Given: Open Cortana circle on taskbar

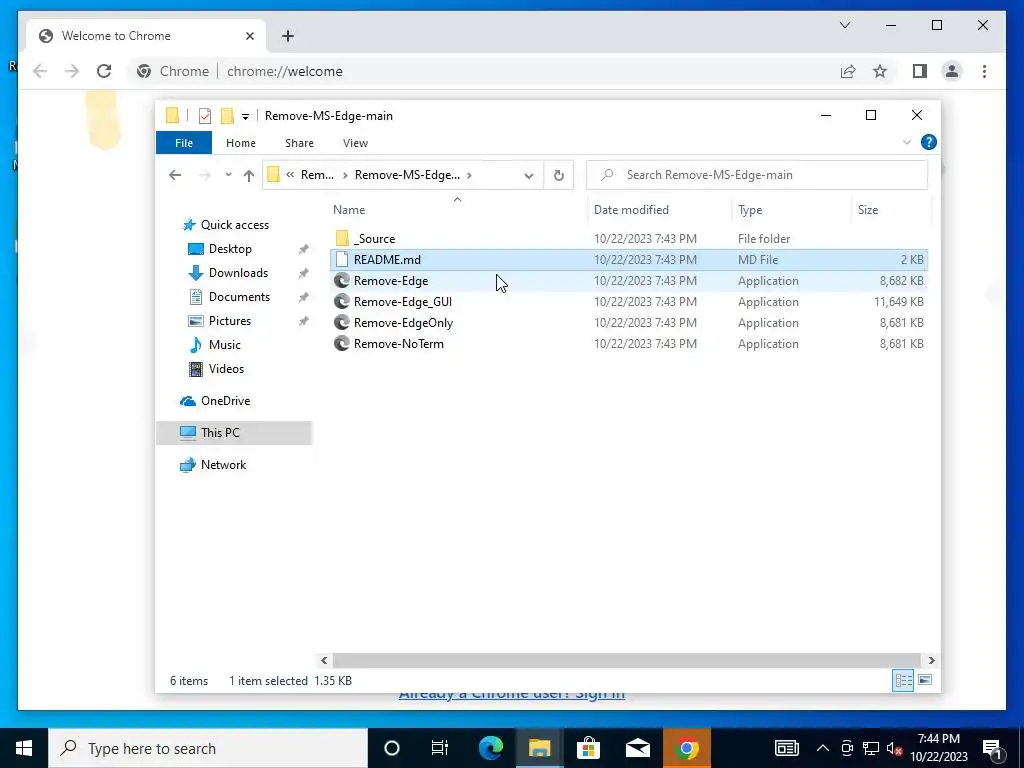Looking at the screenshot, I should click(x=392, y=748).
